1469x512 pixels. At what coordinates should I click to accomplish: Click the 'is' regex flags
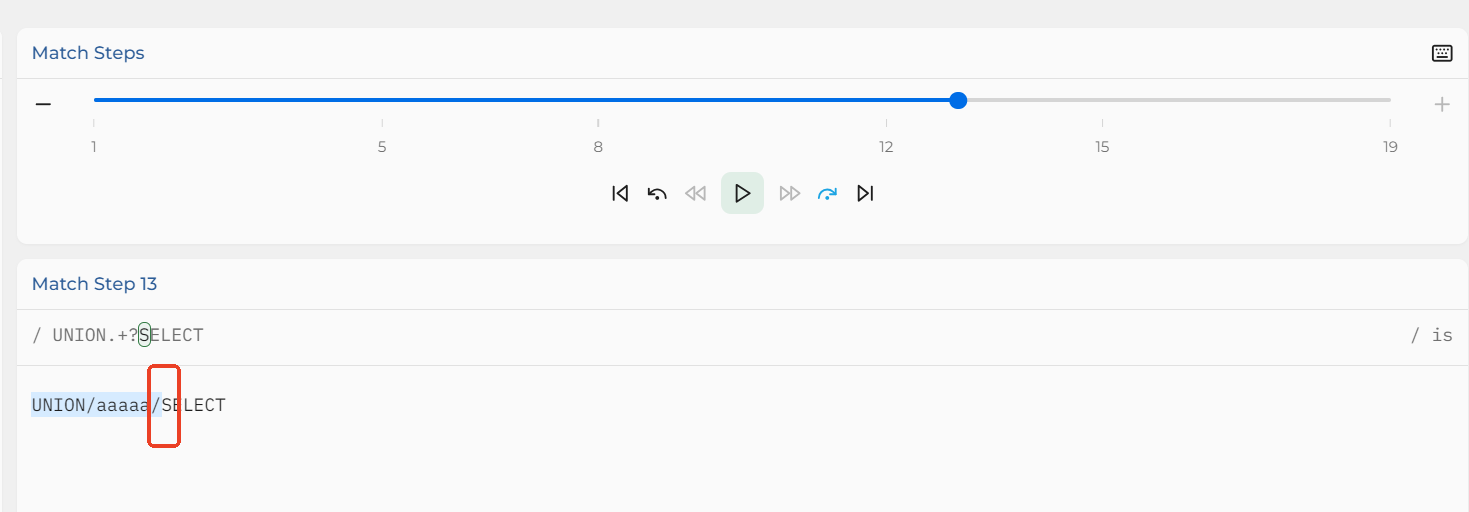tap(1441, 335)
